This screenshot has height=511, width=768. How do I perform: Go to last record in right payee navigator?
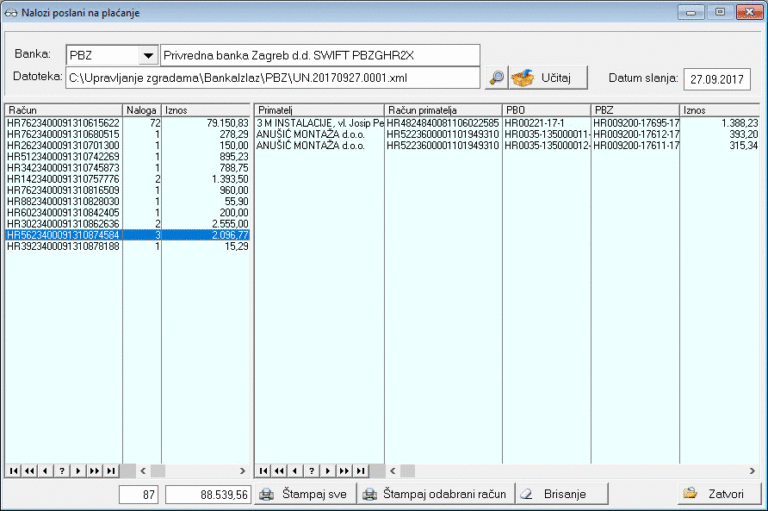(x=361, y=470)
